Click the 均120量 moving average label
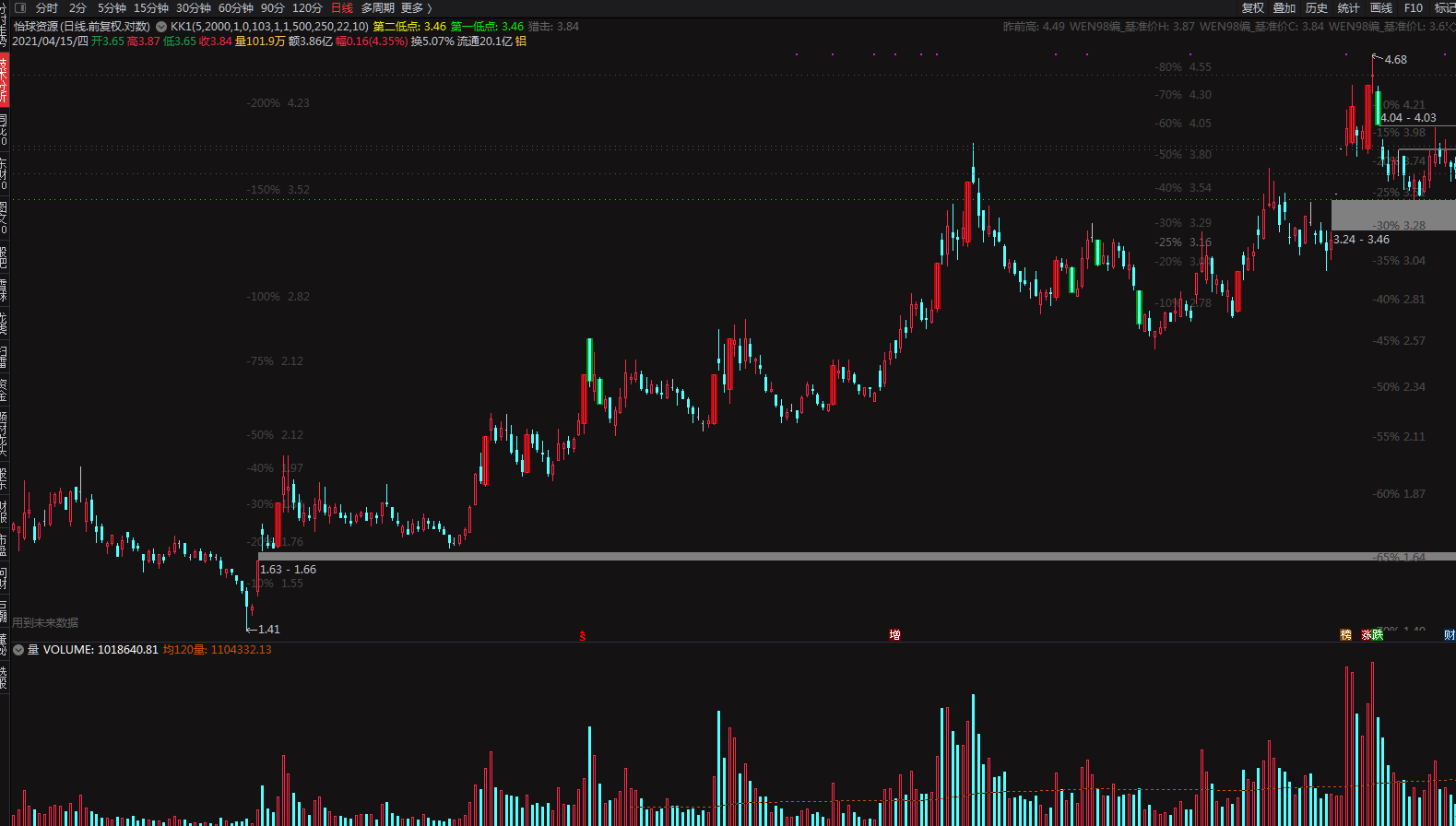The image size is (1456, 826). pos(217,650)
